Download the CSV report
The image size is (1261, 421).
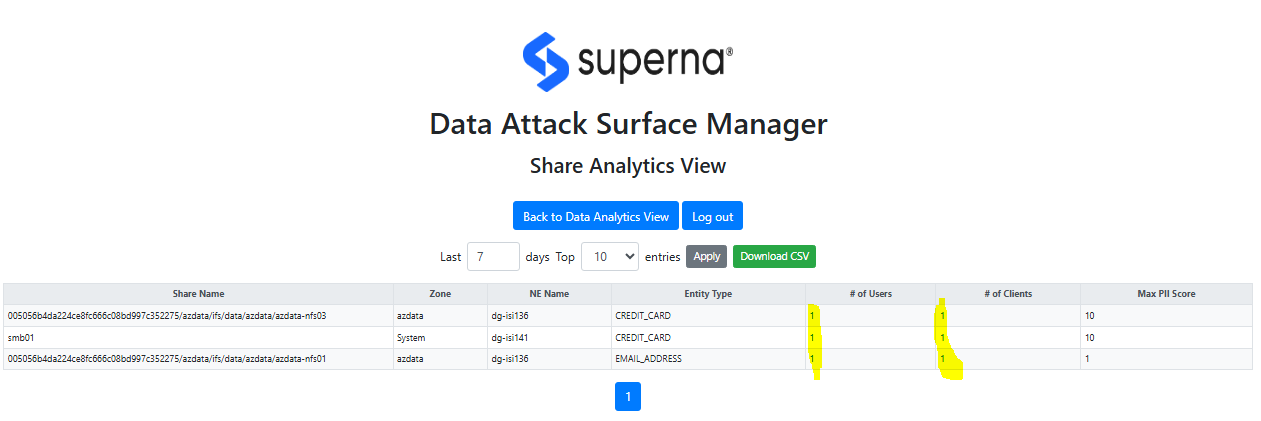(x=774, y=256)
